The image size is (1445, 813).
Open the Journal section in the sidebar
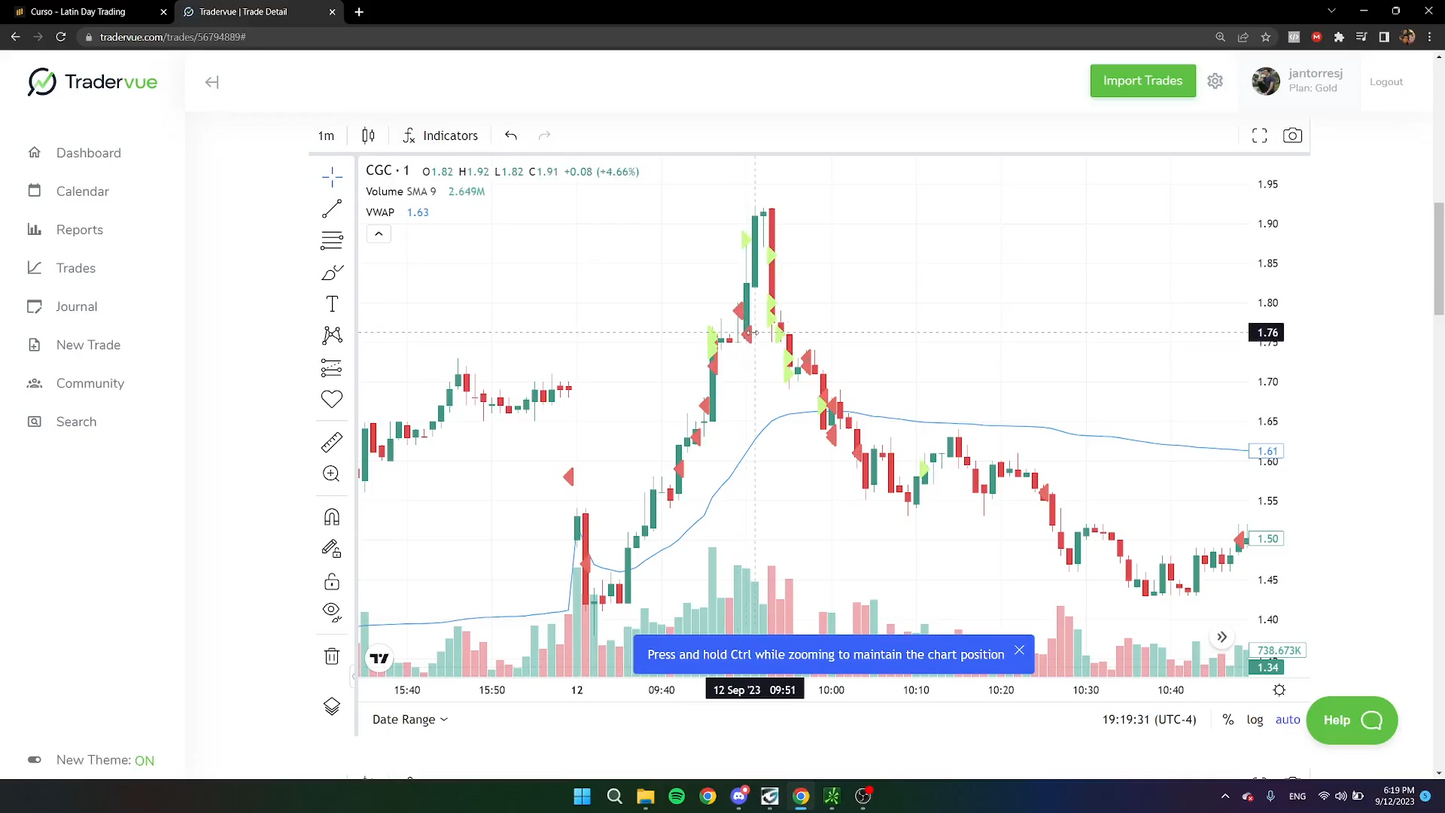coord(76,306)
